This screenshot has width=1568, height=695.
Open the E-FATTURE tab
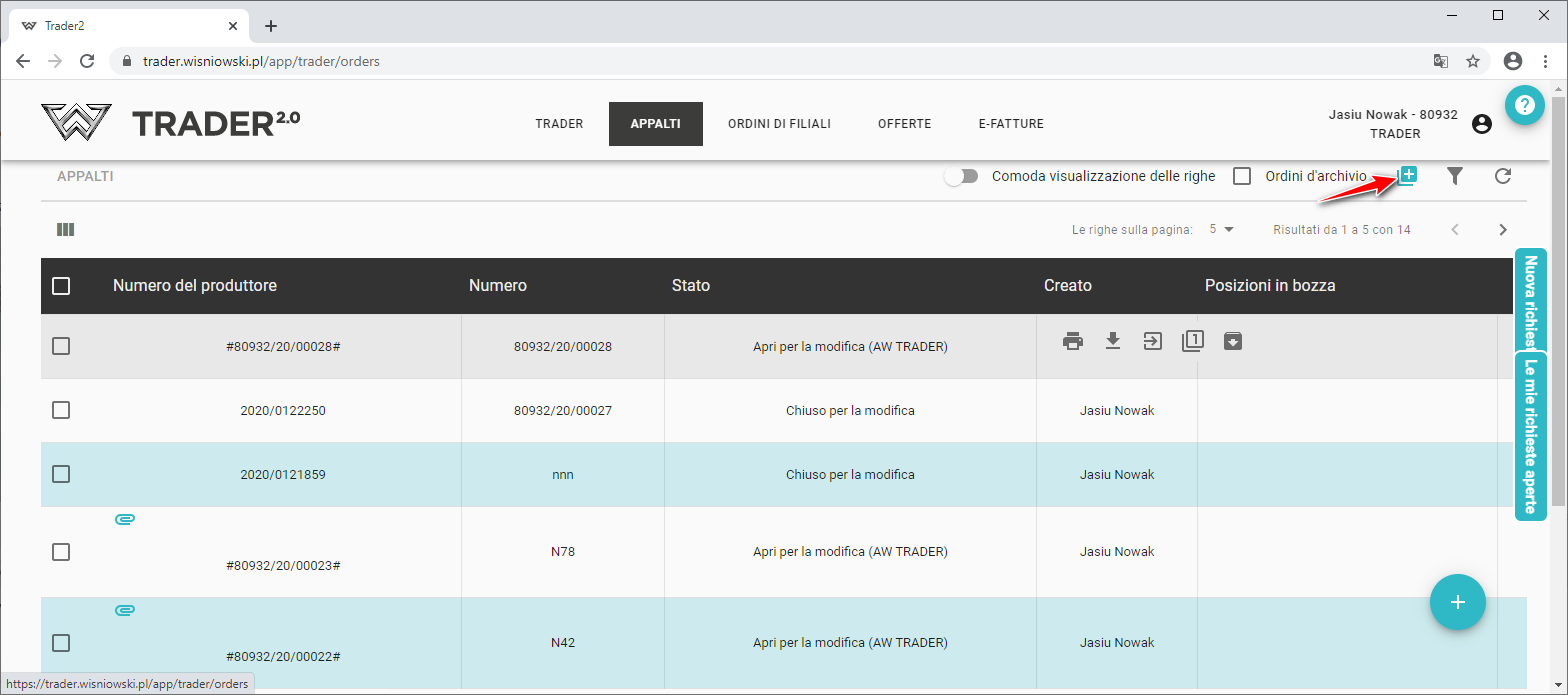point(1011,124)
